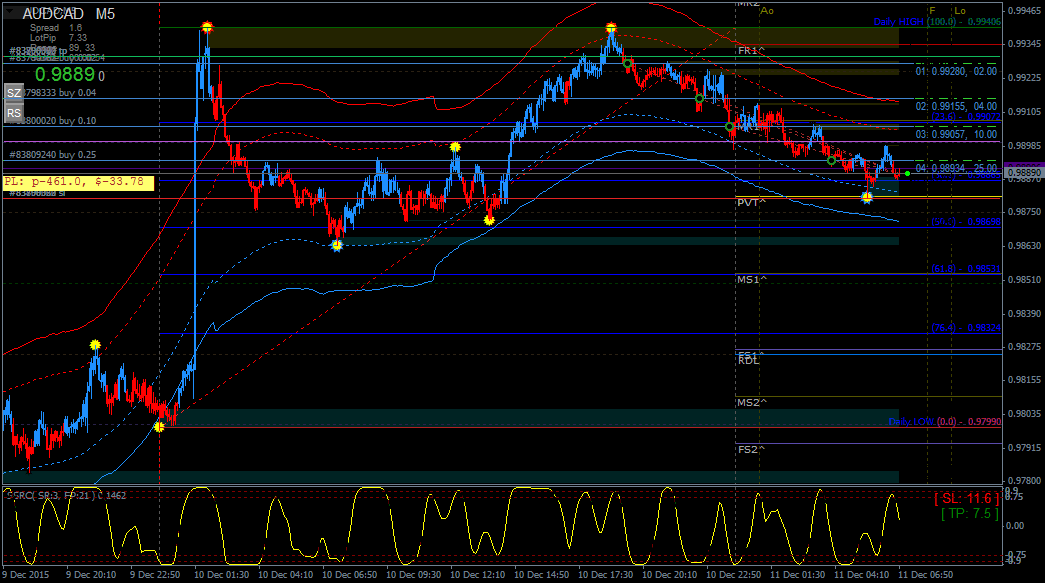Click the 04: 0.98934, 25.00 grid level

tap(956, 169)
